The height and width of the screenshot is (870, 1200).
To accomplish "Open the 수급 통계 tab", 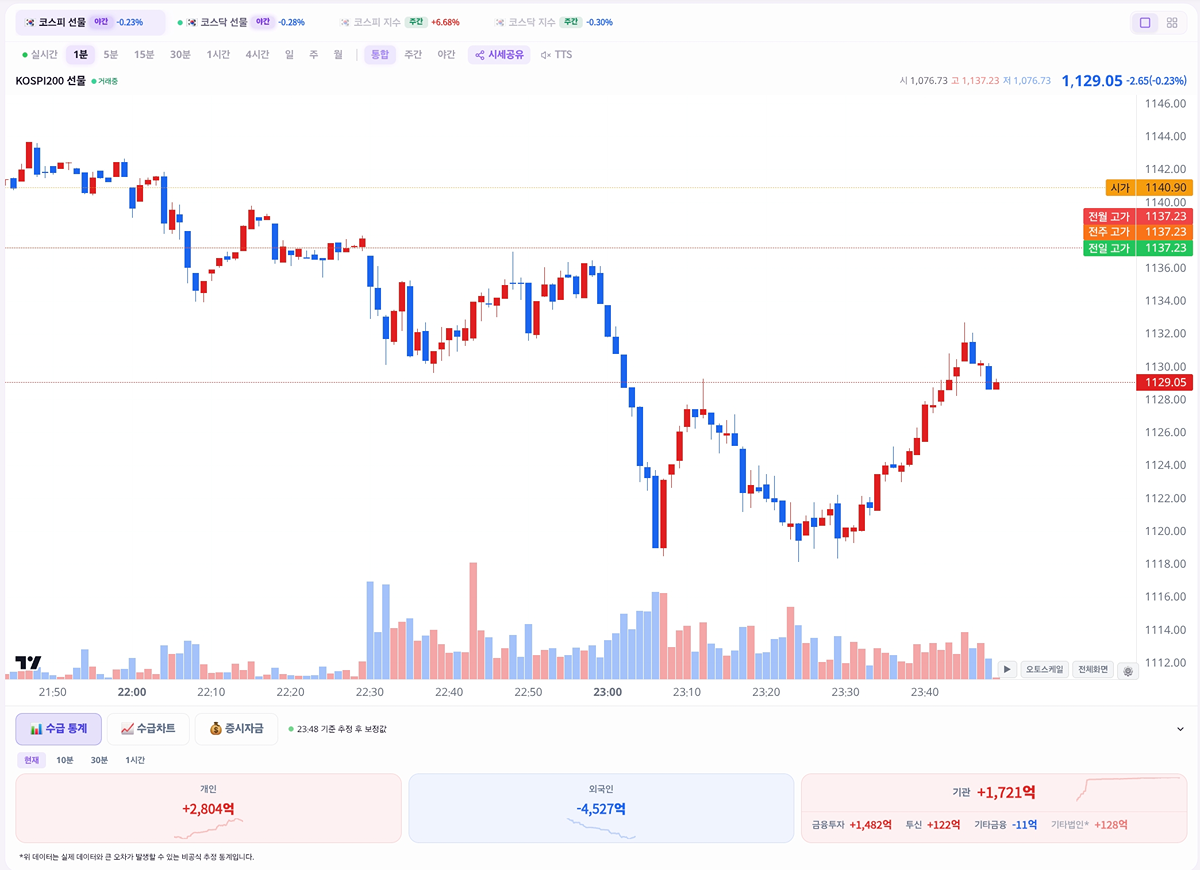I will pos(58,729).
